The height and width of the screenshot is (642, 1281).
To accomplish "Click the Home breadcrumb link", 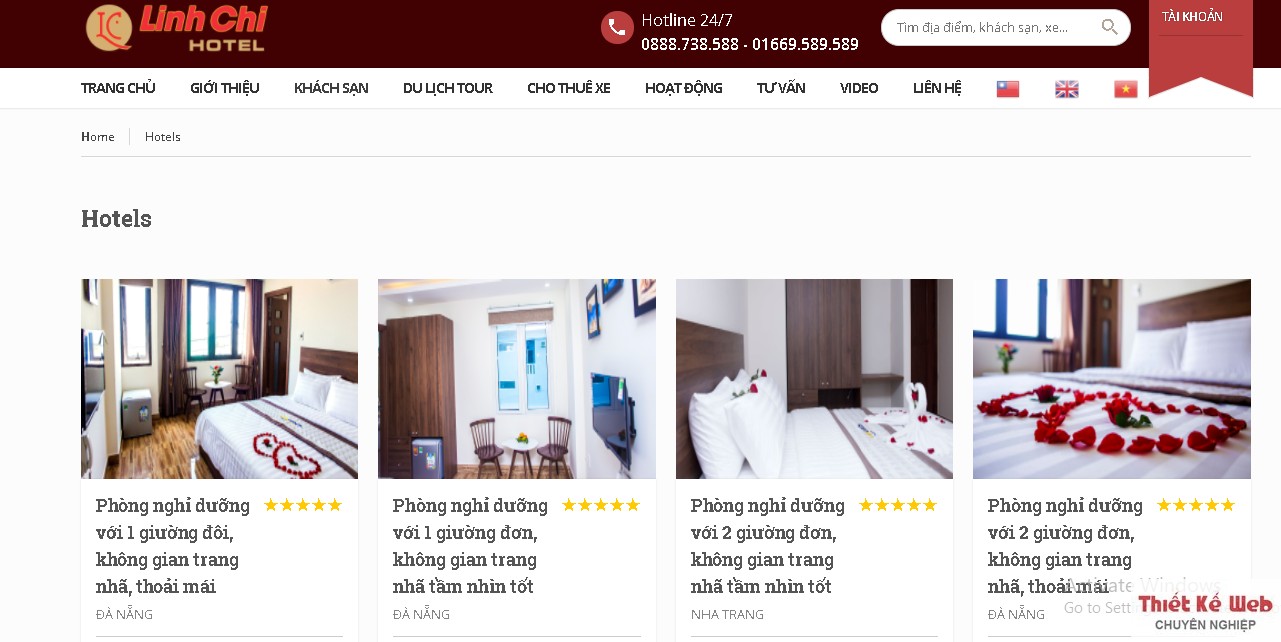I will pyautogui.click(x=98, y=136).
